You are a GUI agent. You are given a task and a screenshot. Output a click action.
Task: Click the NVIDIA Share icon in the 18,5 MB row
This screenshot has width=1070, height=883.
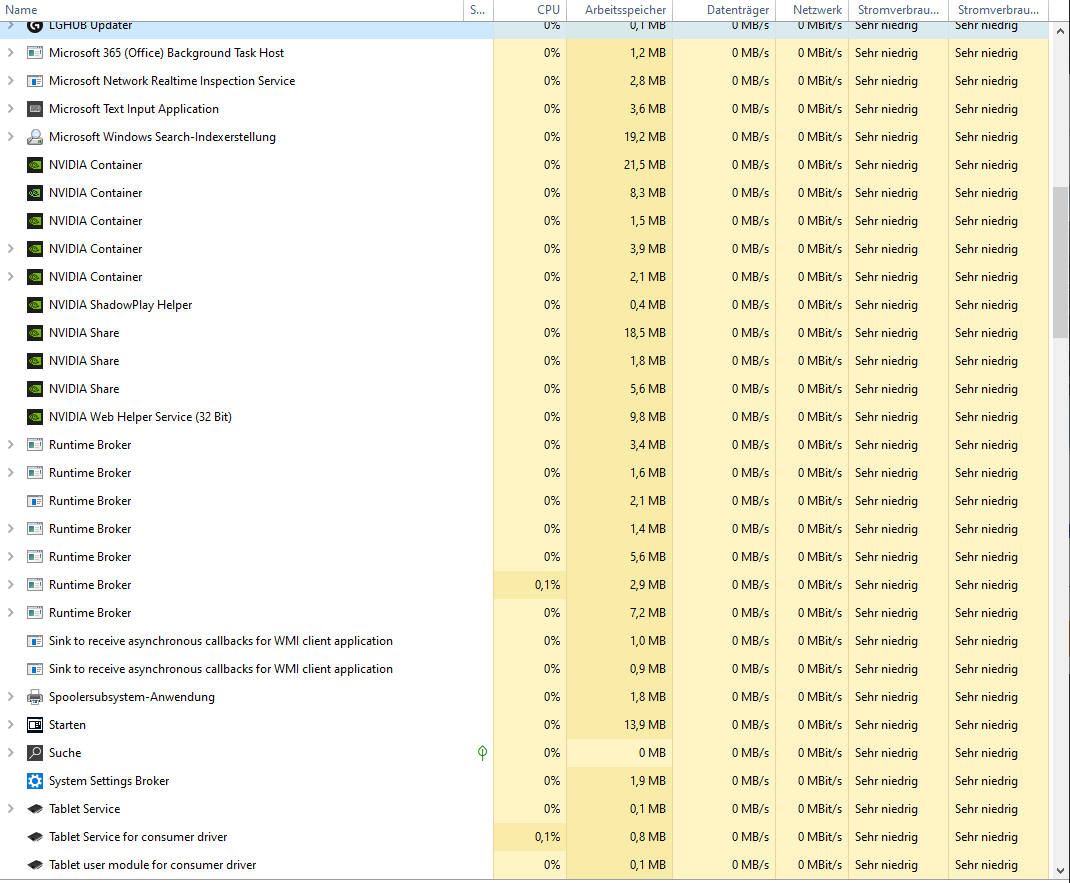coord(35,332)
